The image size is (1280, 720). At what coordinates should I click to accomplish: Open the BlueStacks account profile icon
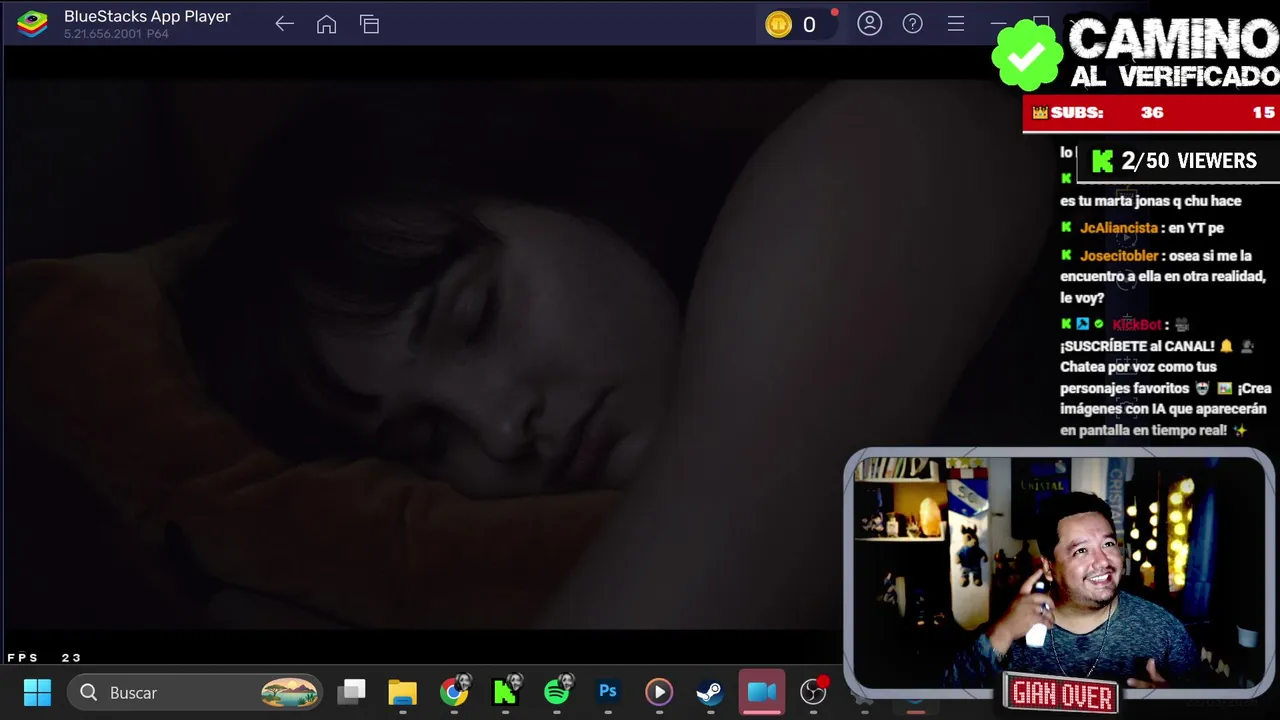[x=869, y=24]
